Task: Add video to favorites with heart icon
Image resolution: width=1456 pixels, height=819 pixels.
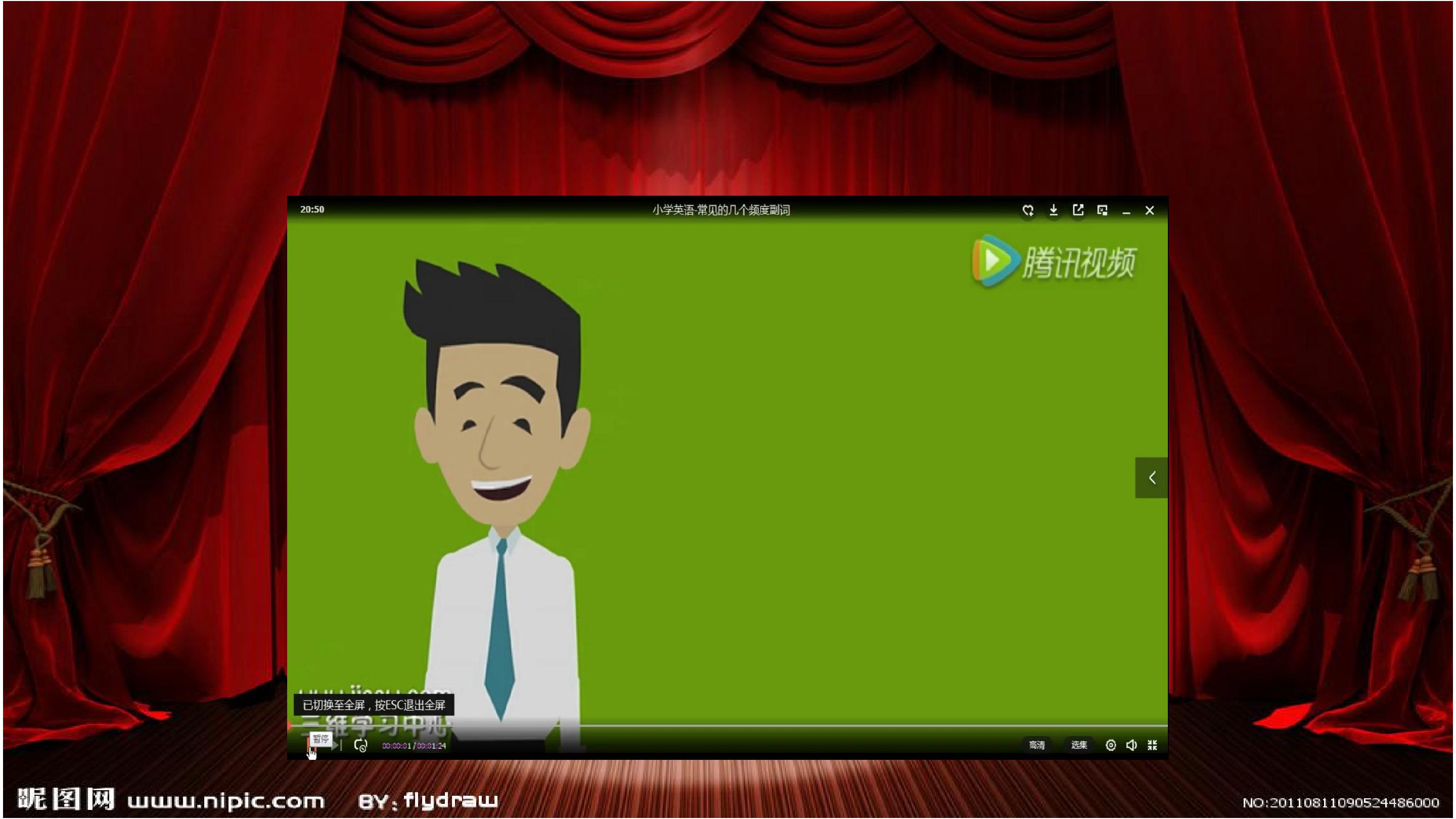Action: pyautogui.click(x=1028, y=210)
